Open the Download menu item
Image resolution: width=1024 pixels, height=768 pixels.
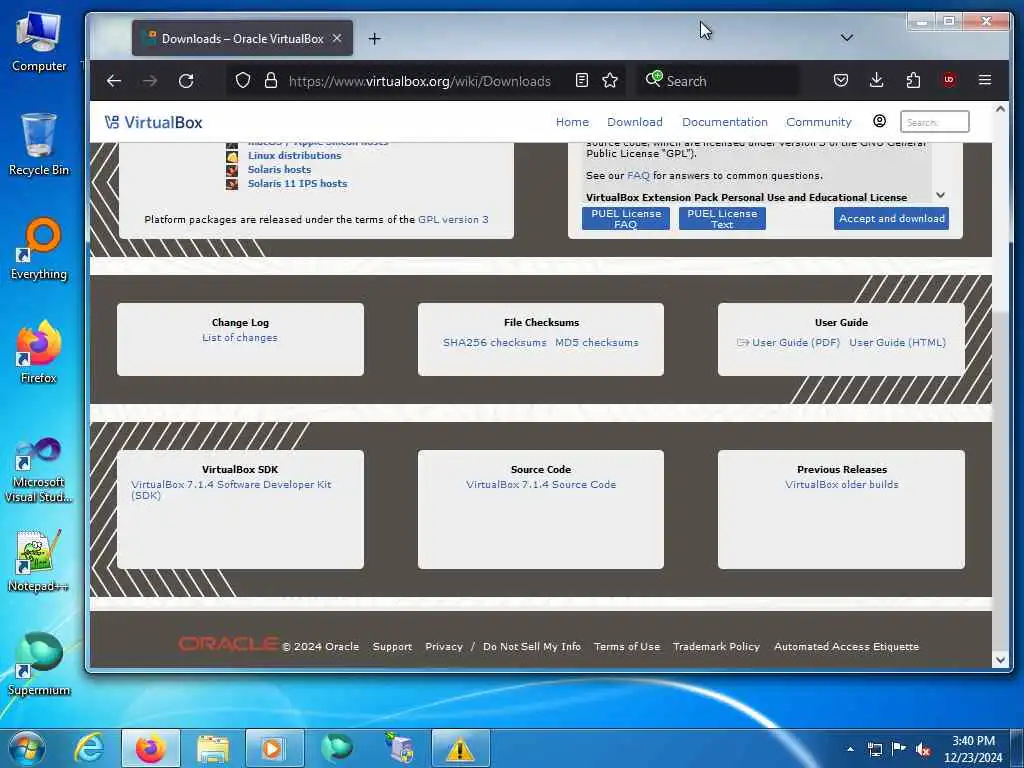pos(635,122)
